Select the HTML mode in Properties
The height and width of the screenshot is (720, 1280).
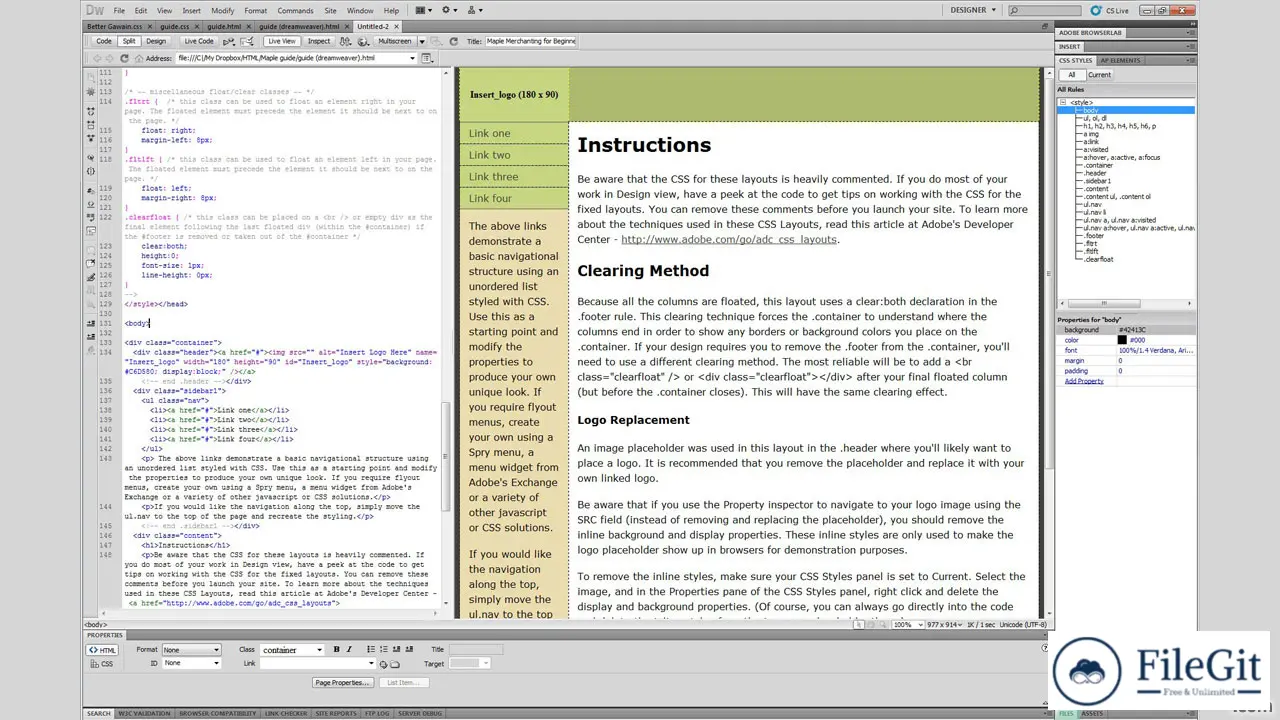[102, 650]
